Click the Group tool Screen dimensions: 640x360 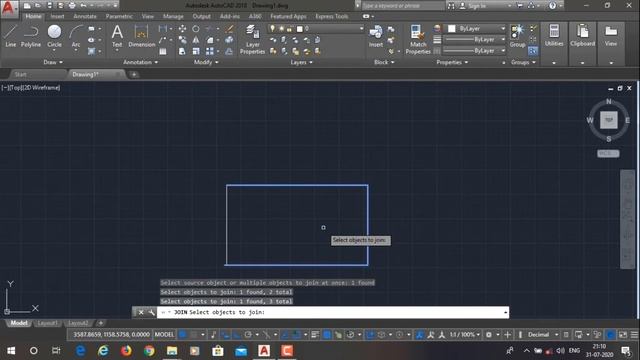coord(517,36)
